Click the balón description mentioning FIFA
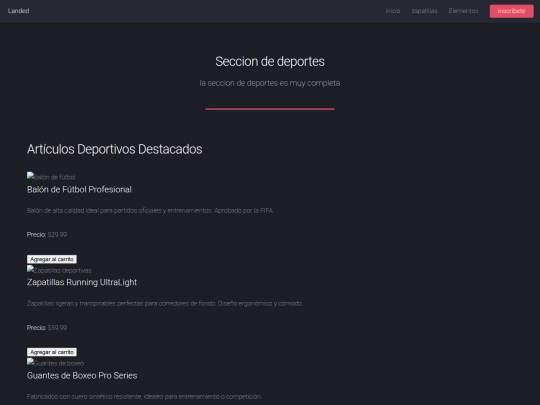The height and width of the screenshot is (405, 540). pos(150,210)
